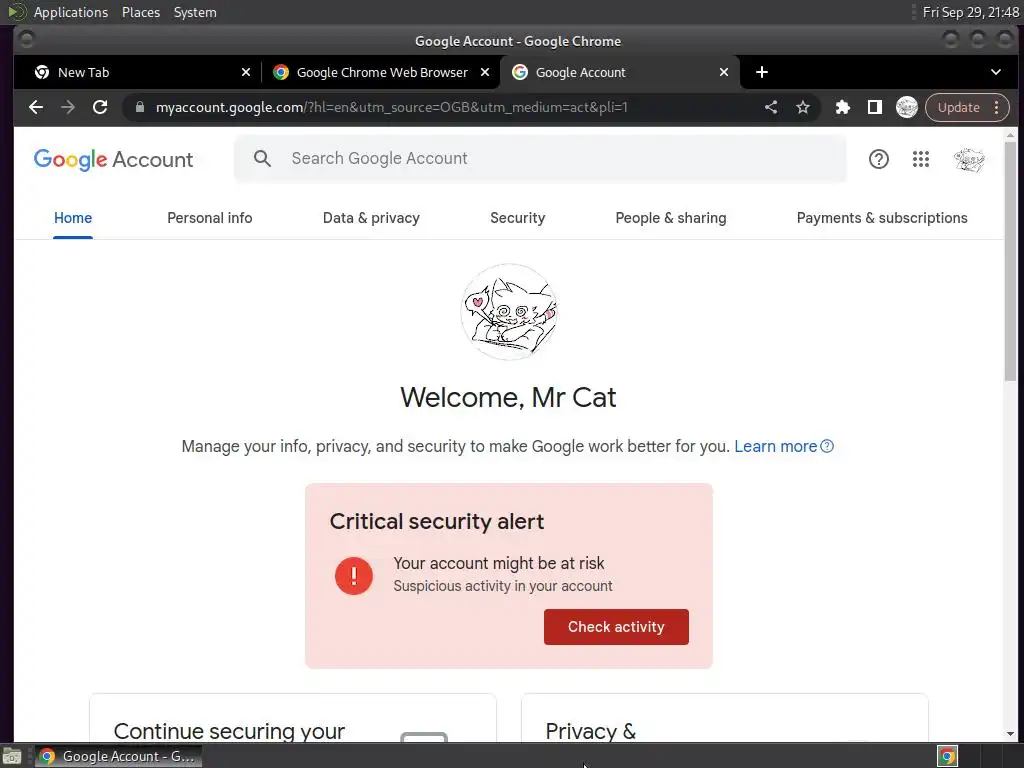Click the scrollbar up arrow
The width and height of the screenshot is (1024, 768).
(x=1010, y=135)
